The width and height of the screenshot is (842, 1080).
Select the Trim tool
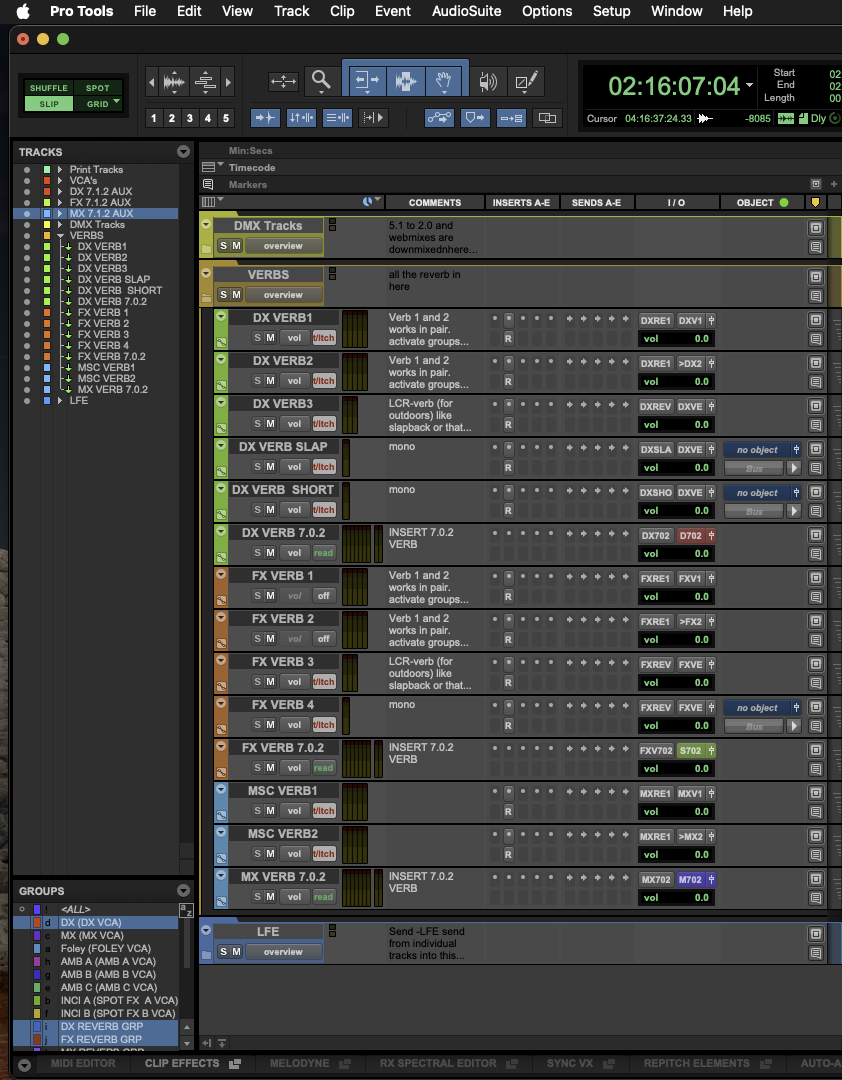click(367, 82)
